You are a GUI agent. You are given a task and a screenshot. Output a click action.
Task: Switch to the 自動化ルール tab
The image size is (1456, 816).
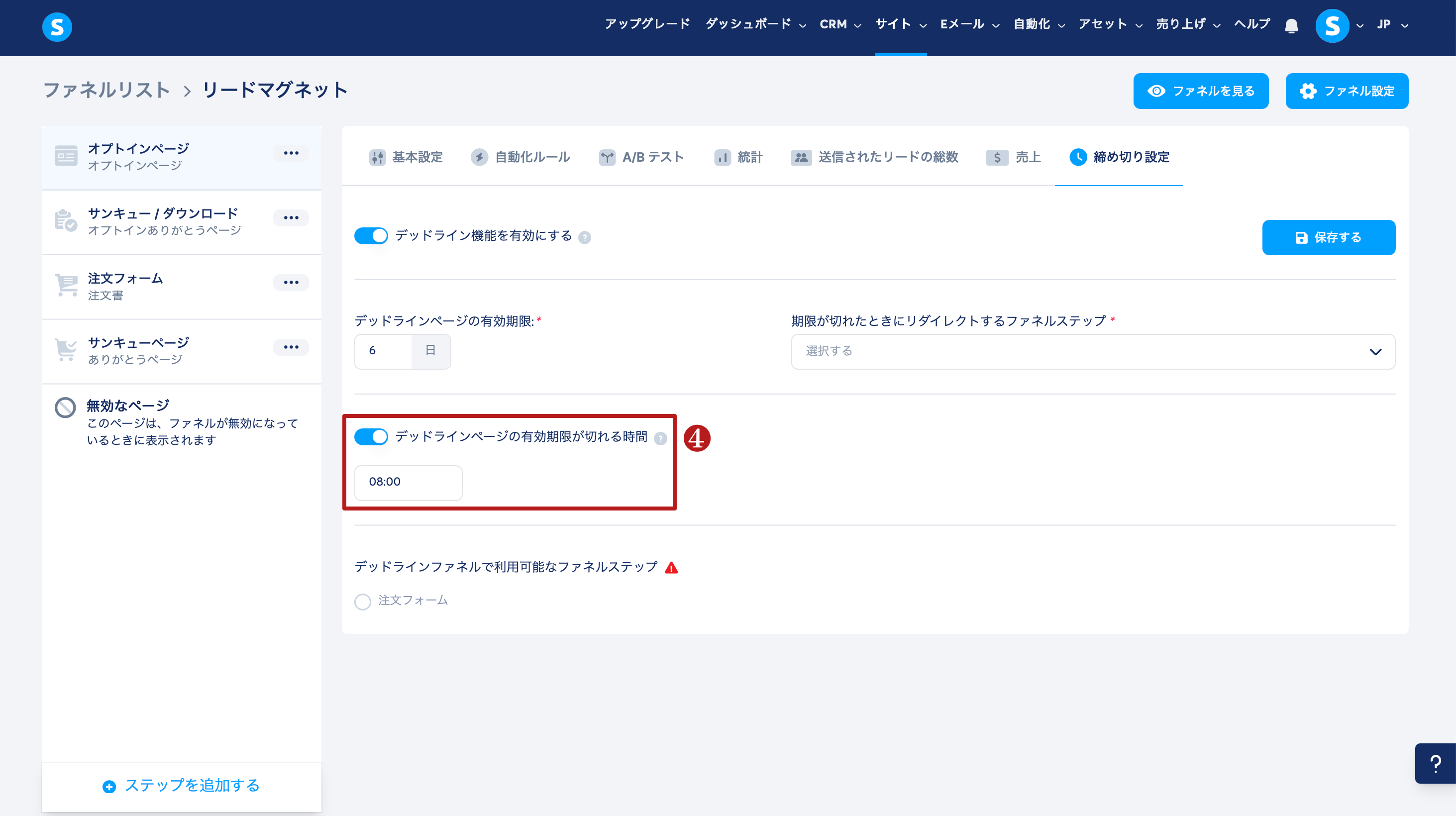tap(520, 157)
